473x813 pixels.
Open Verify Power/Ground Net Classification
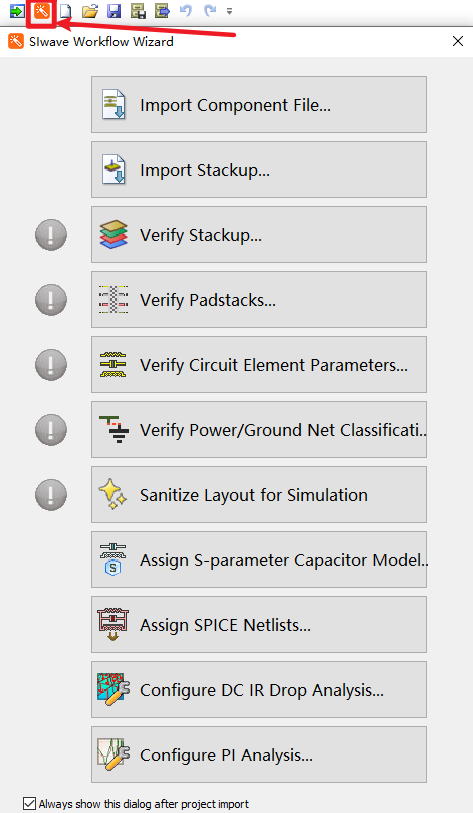tap(259, 429)
